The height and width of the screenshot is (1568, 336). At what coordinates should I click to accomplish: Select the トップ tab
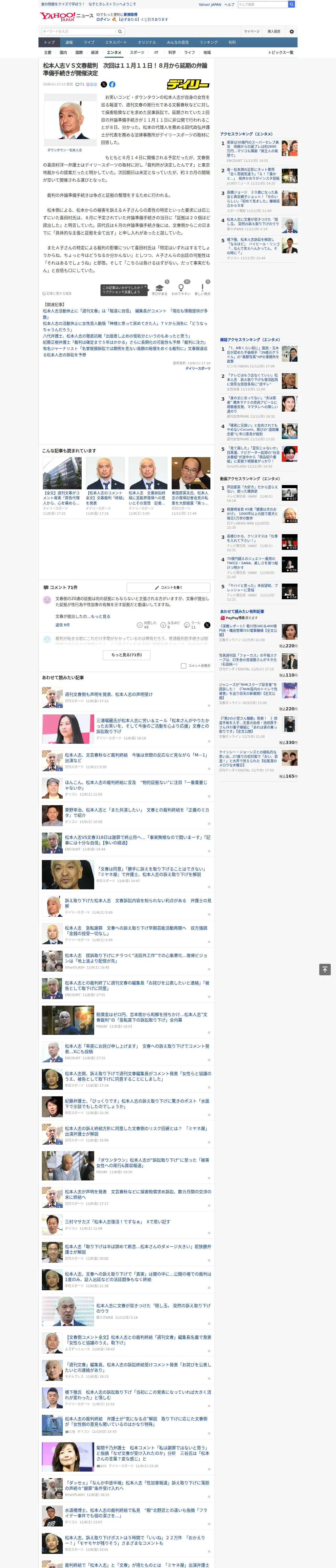[x=49, y=43]
